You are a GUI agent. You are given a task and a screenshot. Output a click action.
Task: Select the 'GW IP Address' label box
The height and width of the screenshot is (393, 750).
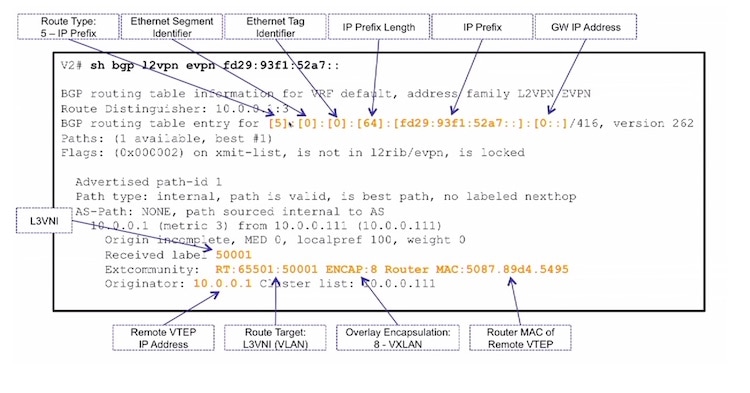click(x=585, y=27)
